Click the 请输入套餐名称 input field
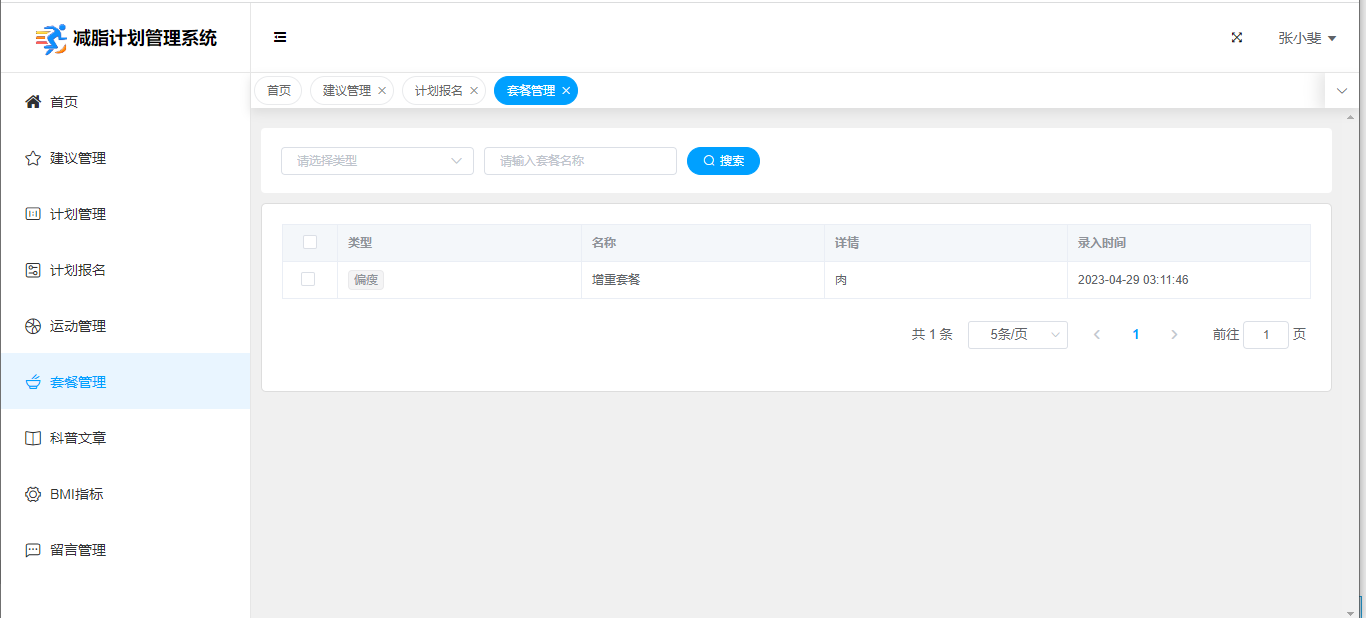 tap(580, 161)
